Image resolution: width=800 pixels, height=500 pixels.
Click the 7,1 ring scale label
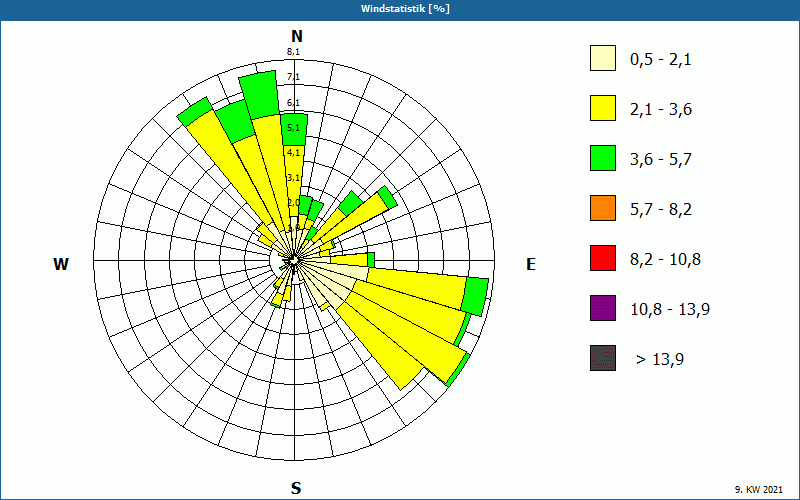click(x=293, y=77)
